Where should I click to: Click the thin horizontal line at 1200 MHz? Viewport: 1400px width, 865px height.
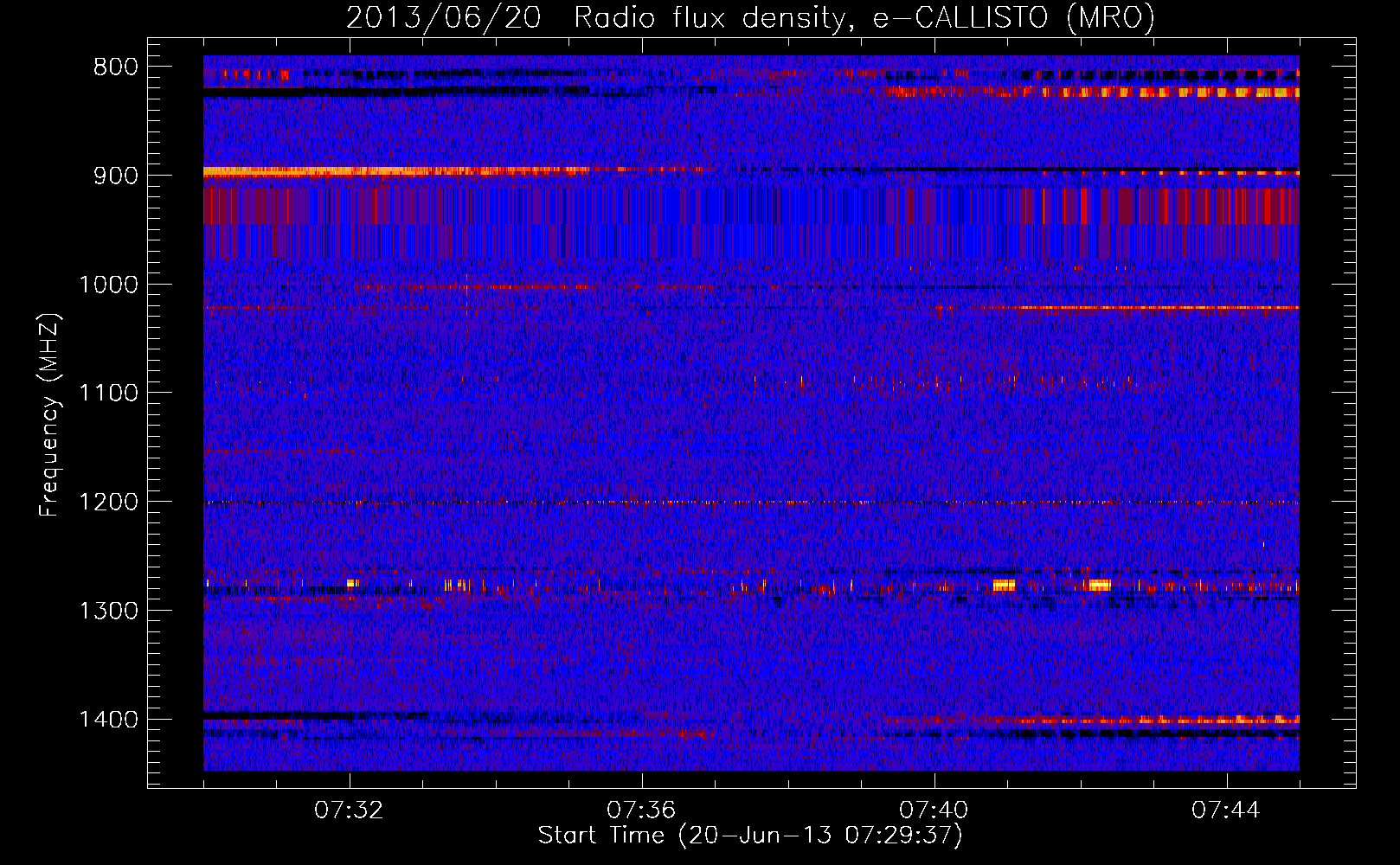751,503
